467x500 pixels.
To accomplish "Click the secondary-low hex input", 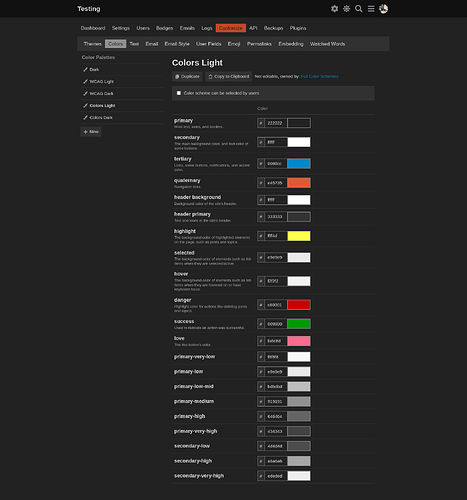I will tap(276, 446).
